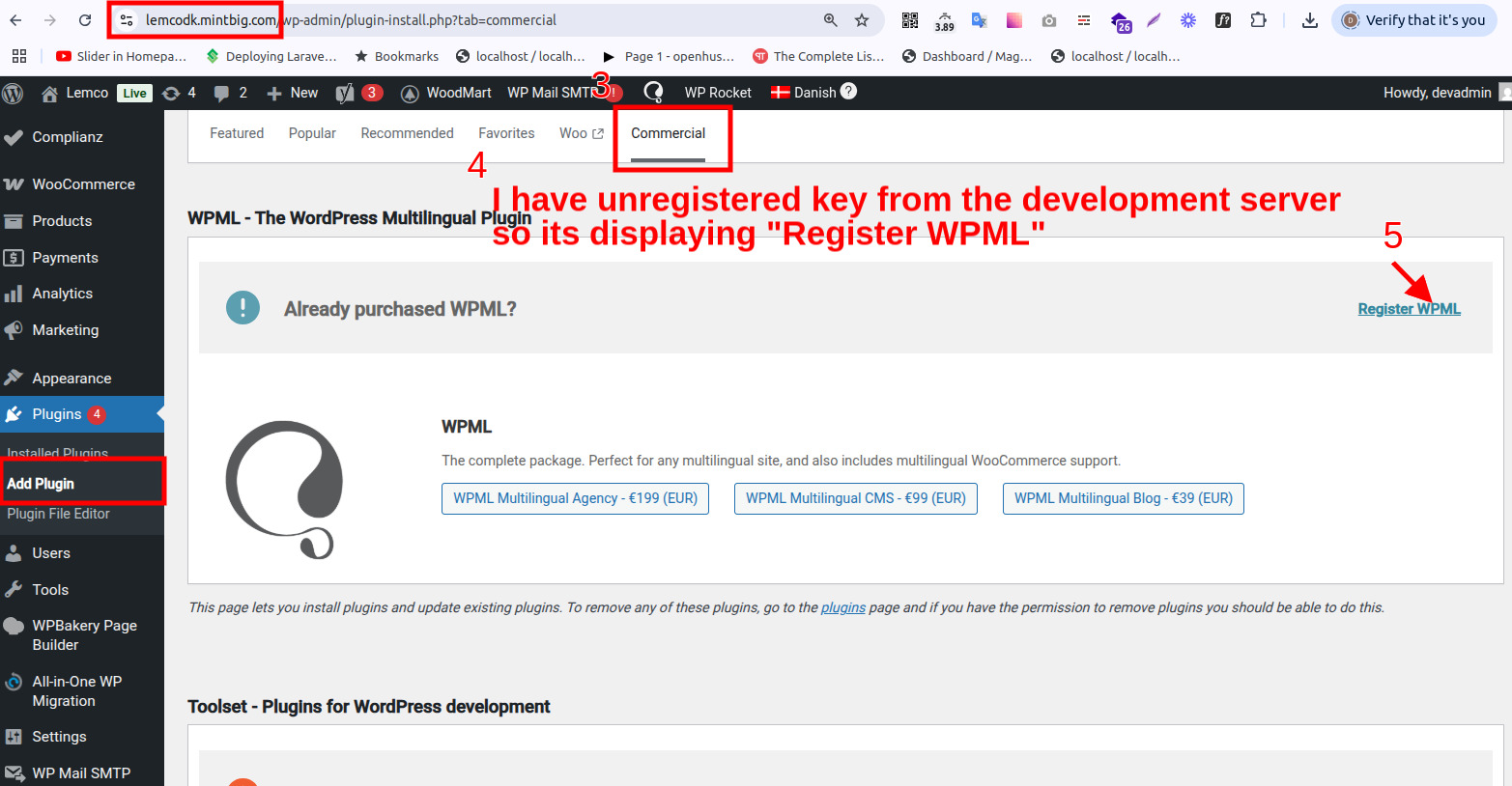Open the Woo external tab
Image resolution: width=1512 pixels, height=786 pixels.
pos(582,133)
